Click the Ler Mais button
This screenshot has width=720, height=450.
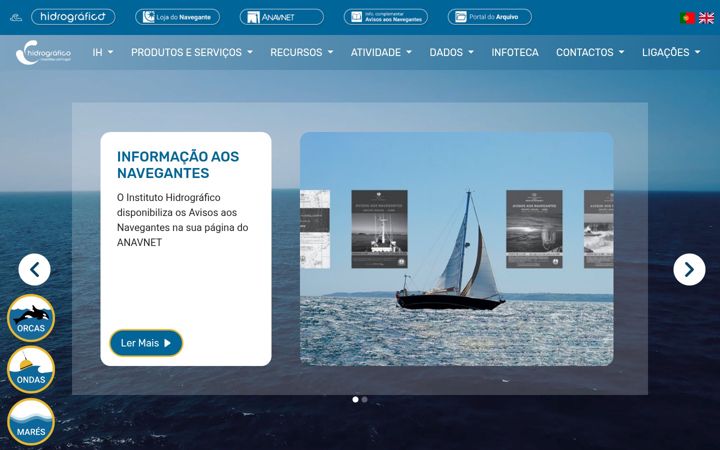point(146,343)
